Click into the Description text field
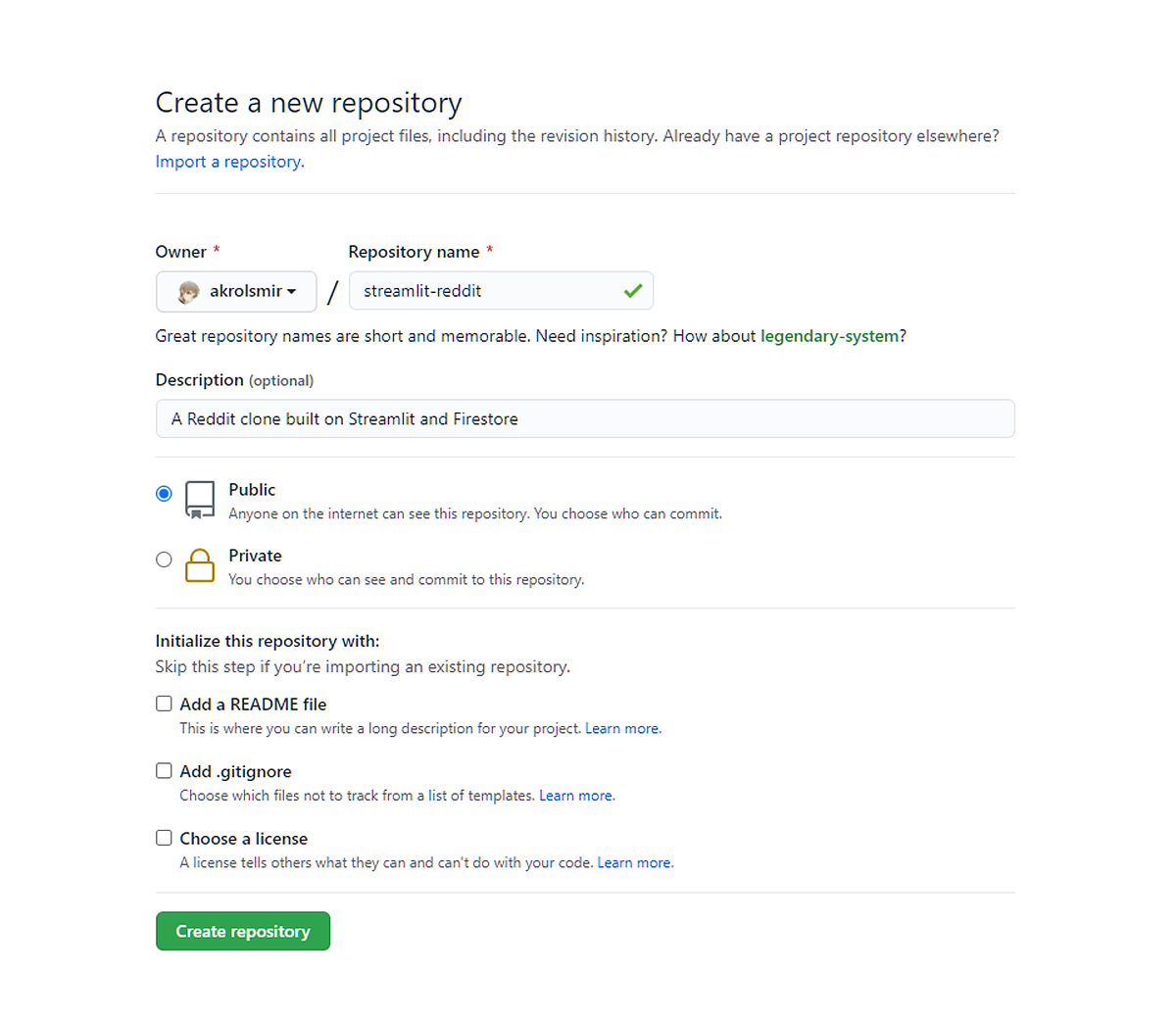The image size is (1176, 1022). tap(585, 418)
